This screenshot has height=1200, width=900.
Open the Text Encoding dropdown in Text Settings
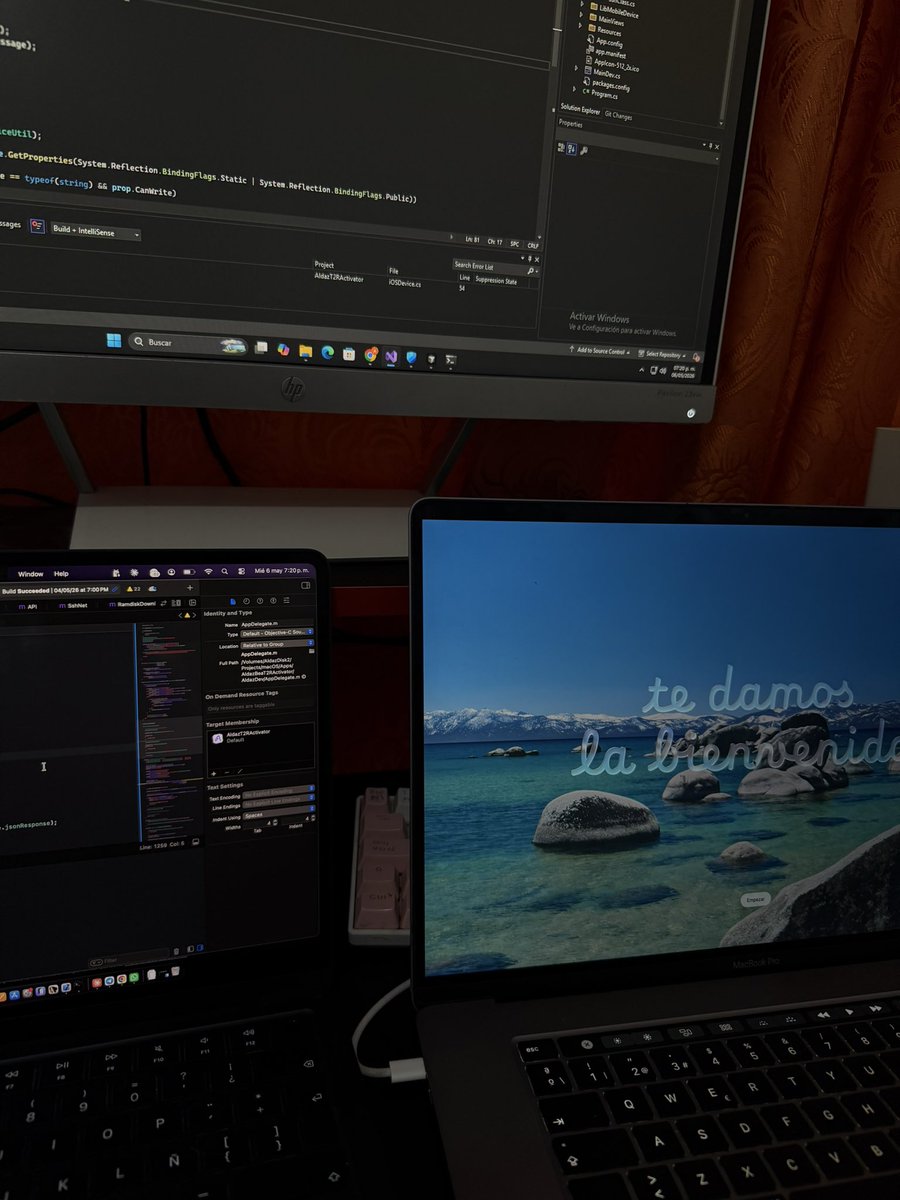[x=279, y=793]
